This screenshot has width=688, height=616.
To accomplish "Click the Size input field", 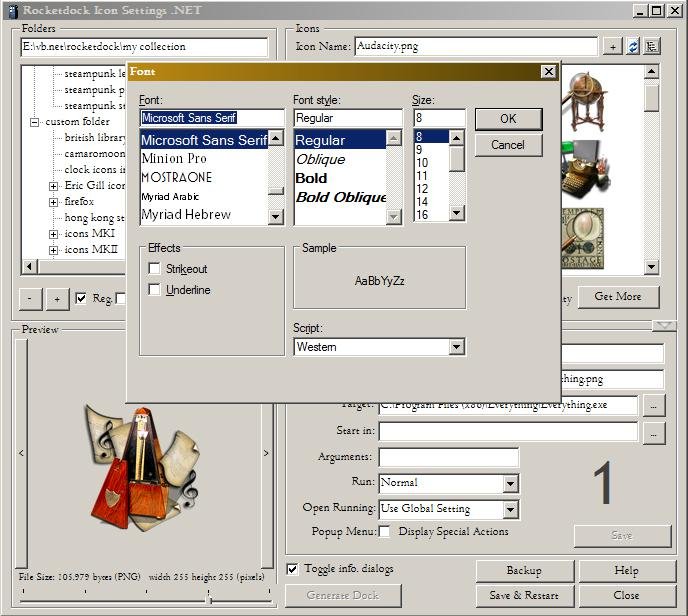I will pos(440,118).
